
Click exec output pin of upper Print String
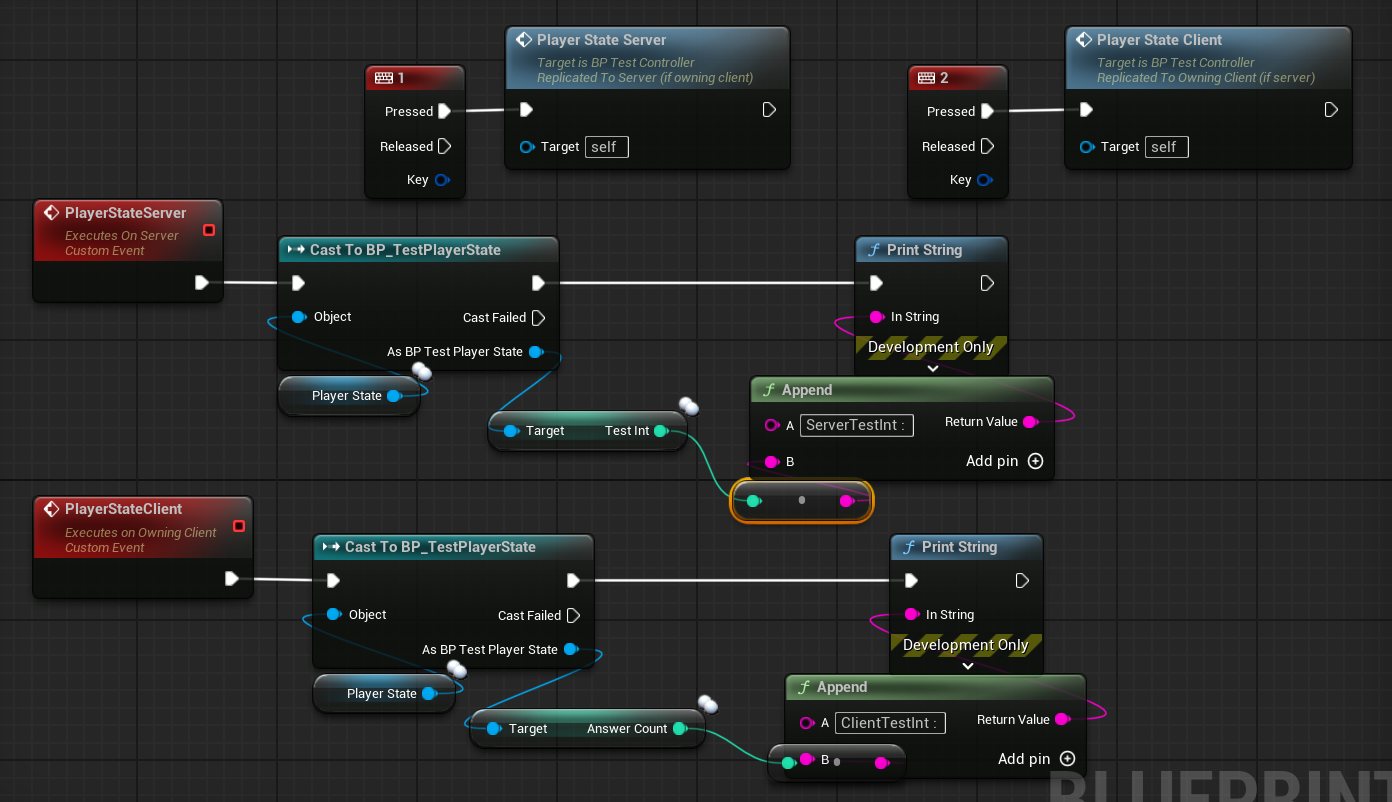coord(987,283)
